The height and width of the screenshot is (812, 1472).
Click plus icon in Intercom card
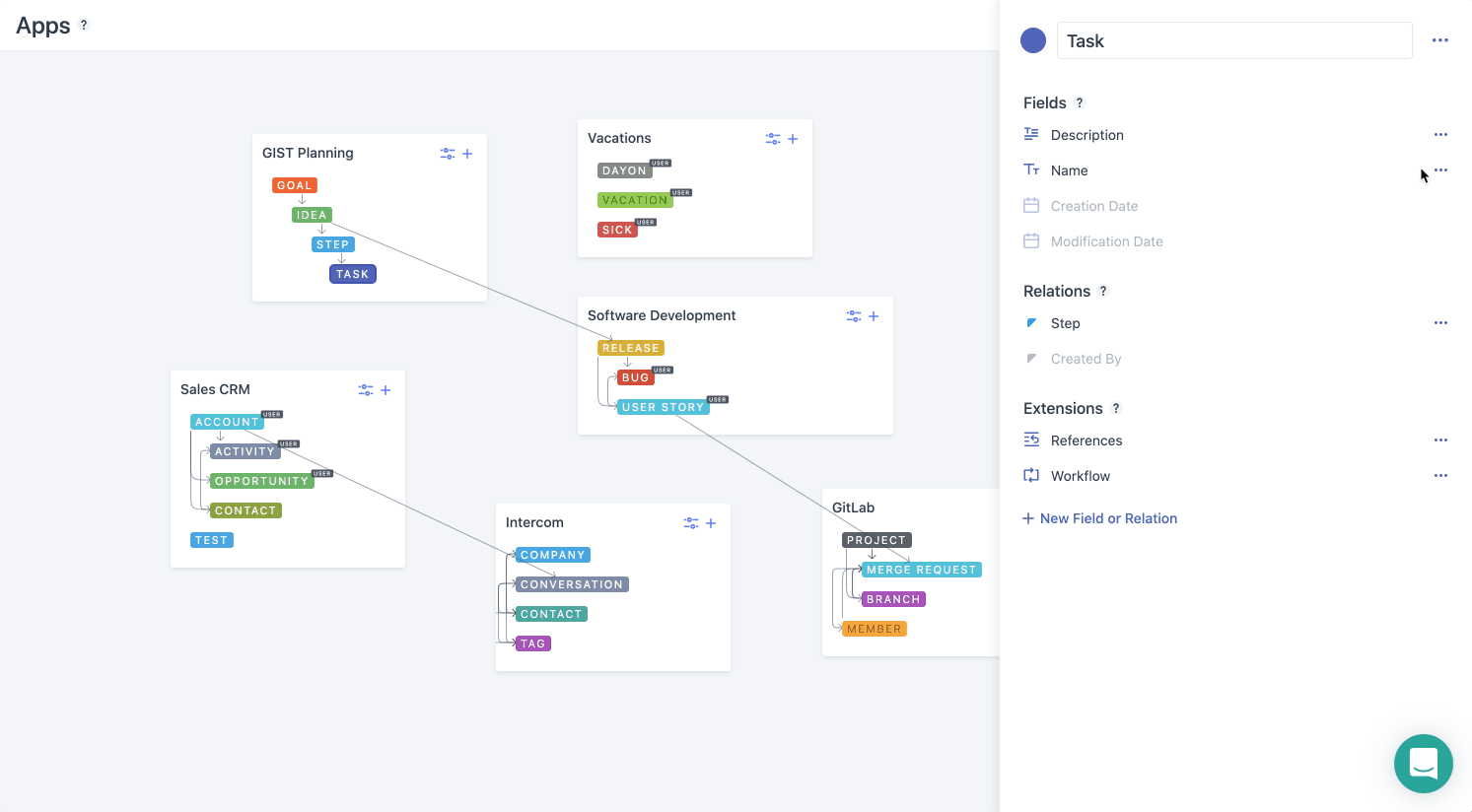coord(711,523)
